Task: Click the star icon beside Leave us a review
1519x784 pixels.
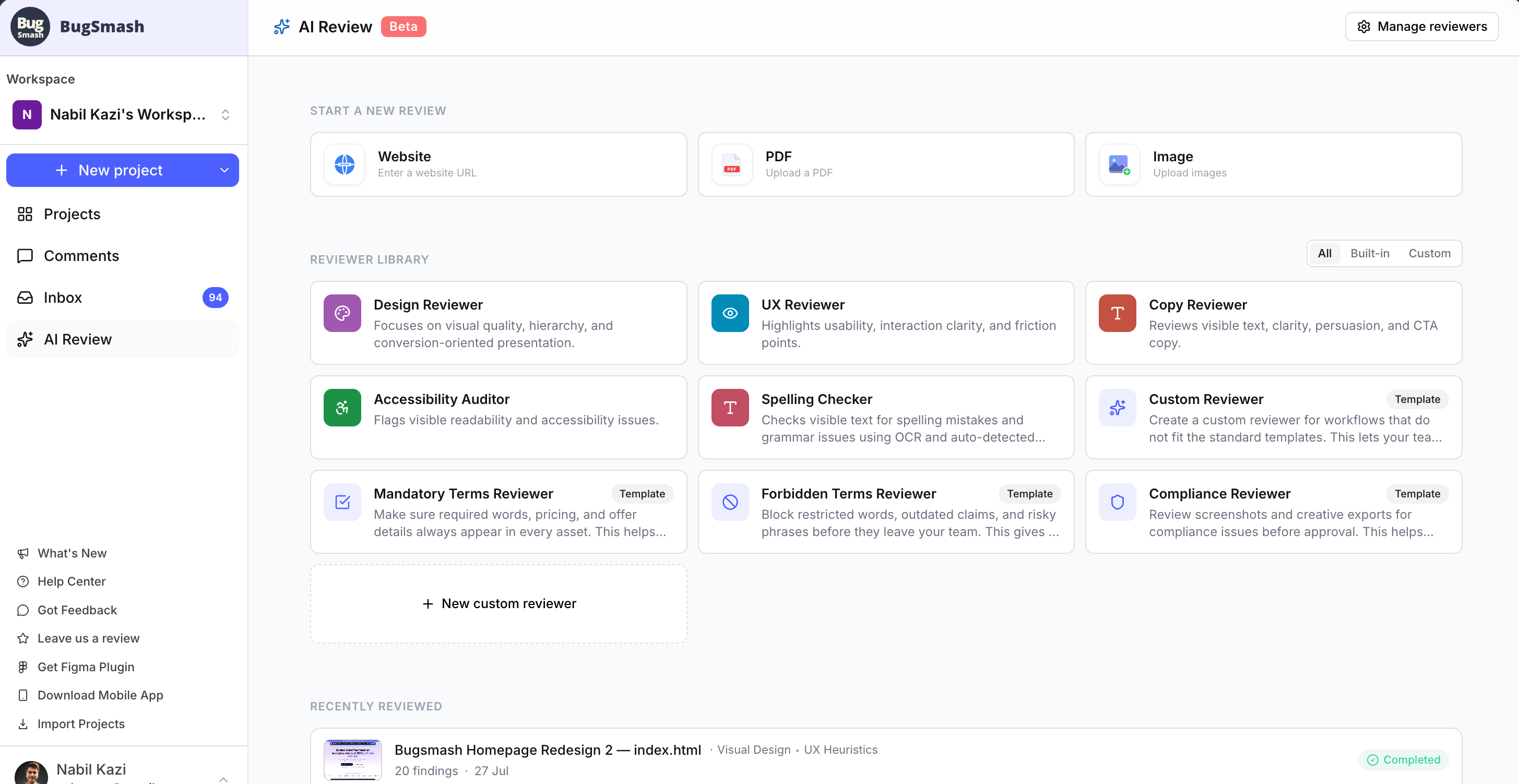Action: (x=23, y=638)
